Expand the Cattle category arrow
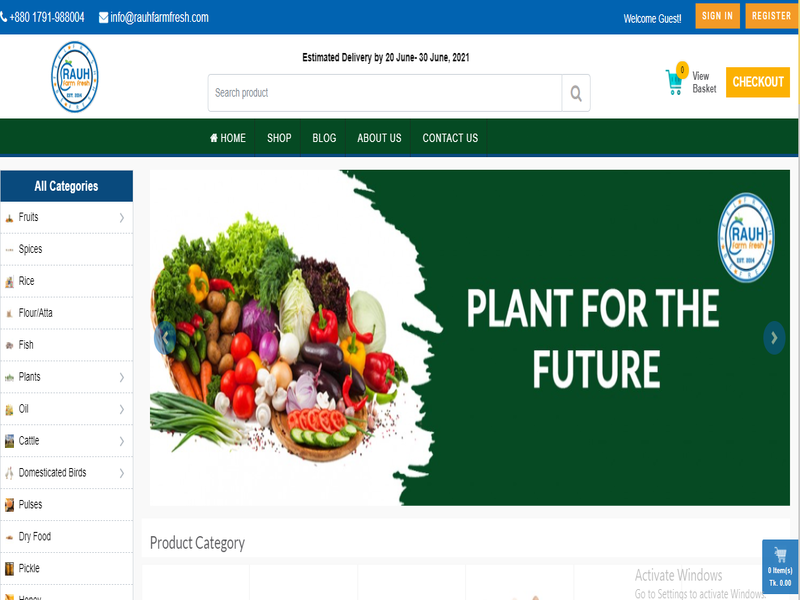 tap(122, 441)
